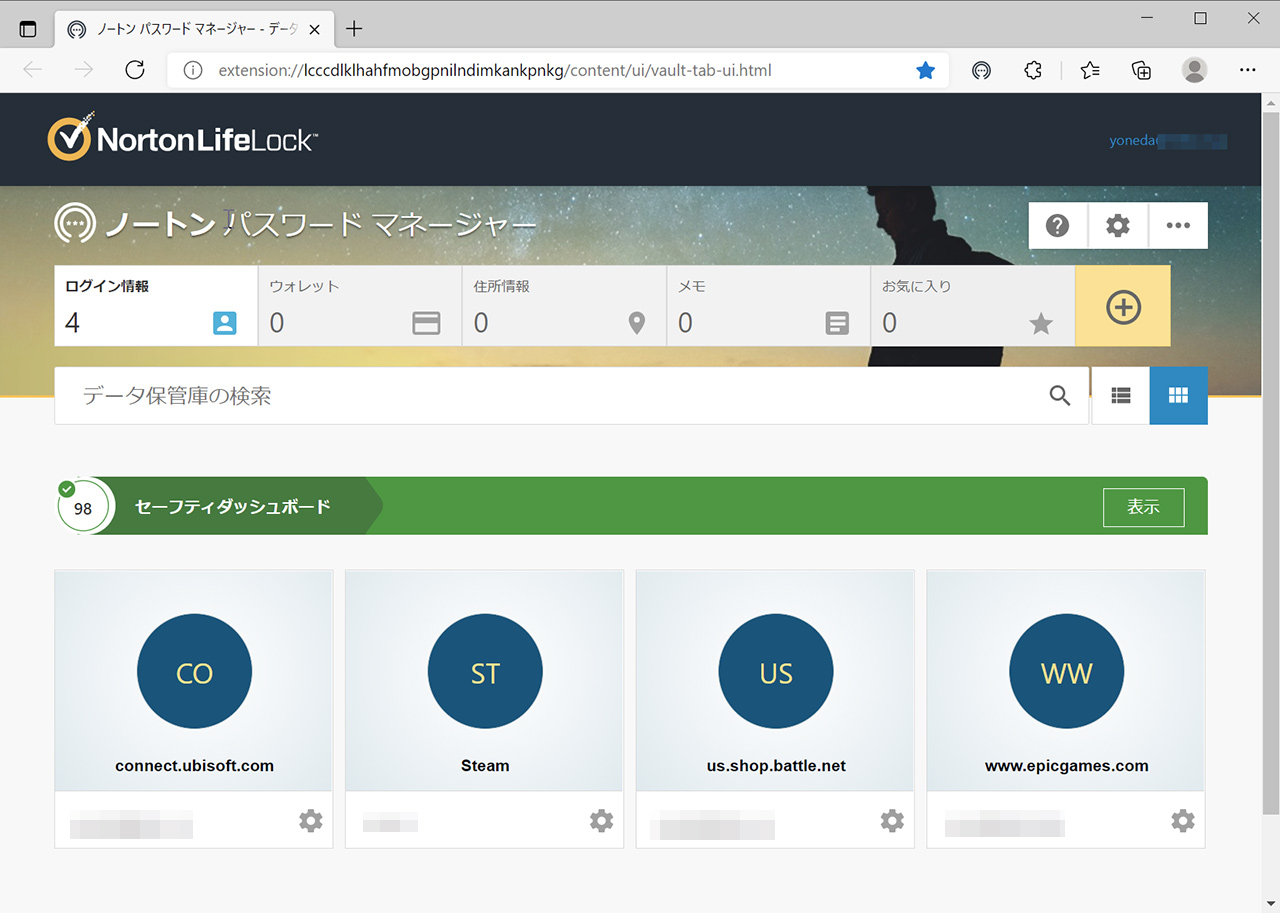Open settings gear for www.epicgames.com card
Screen dimensions: 1280x913
pyautogui.click(x=1183, y=821)
